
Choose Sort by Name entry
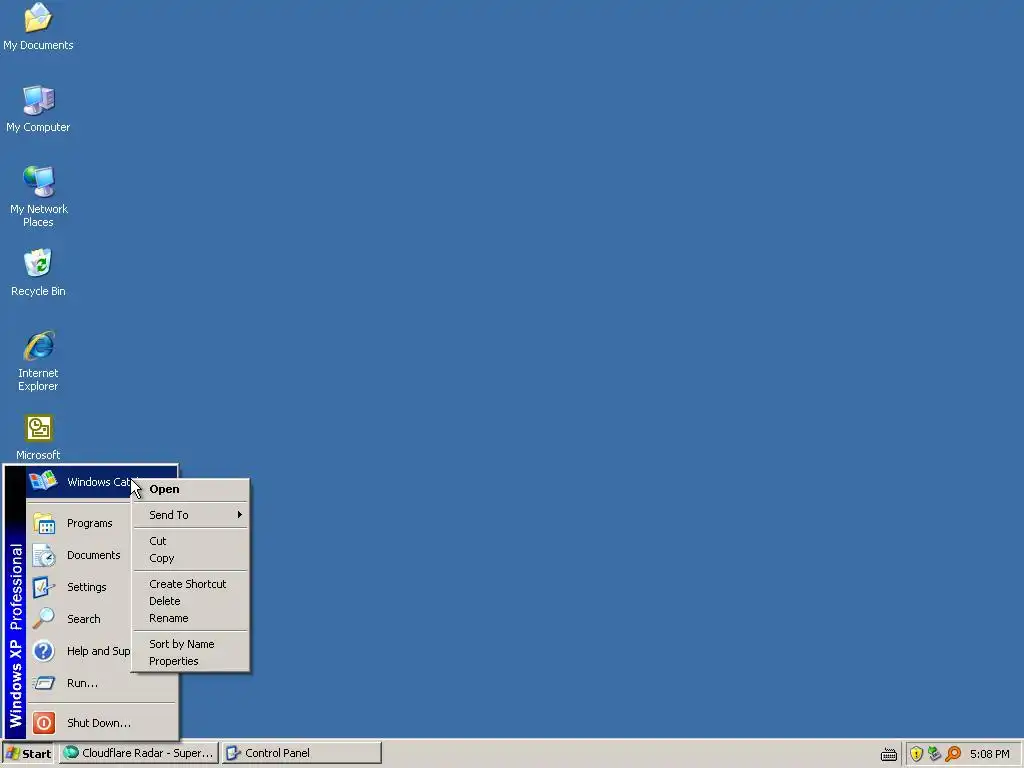[x=191, y=644]
